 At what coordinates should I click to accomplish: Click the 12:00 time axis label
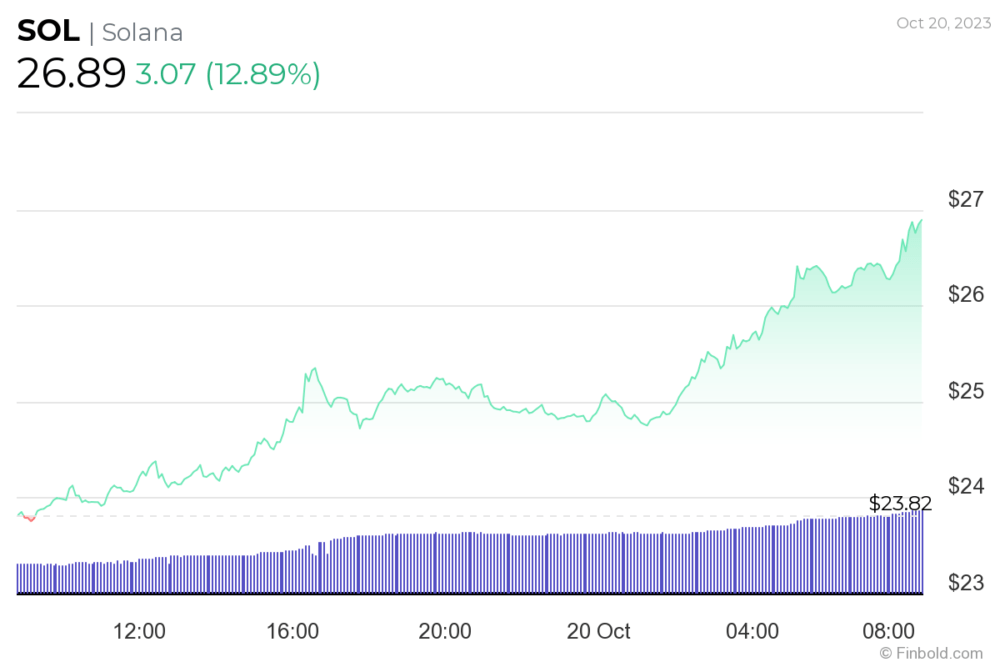coord(139,631)
